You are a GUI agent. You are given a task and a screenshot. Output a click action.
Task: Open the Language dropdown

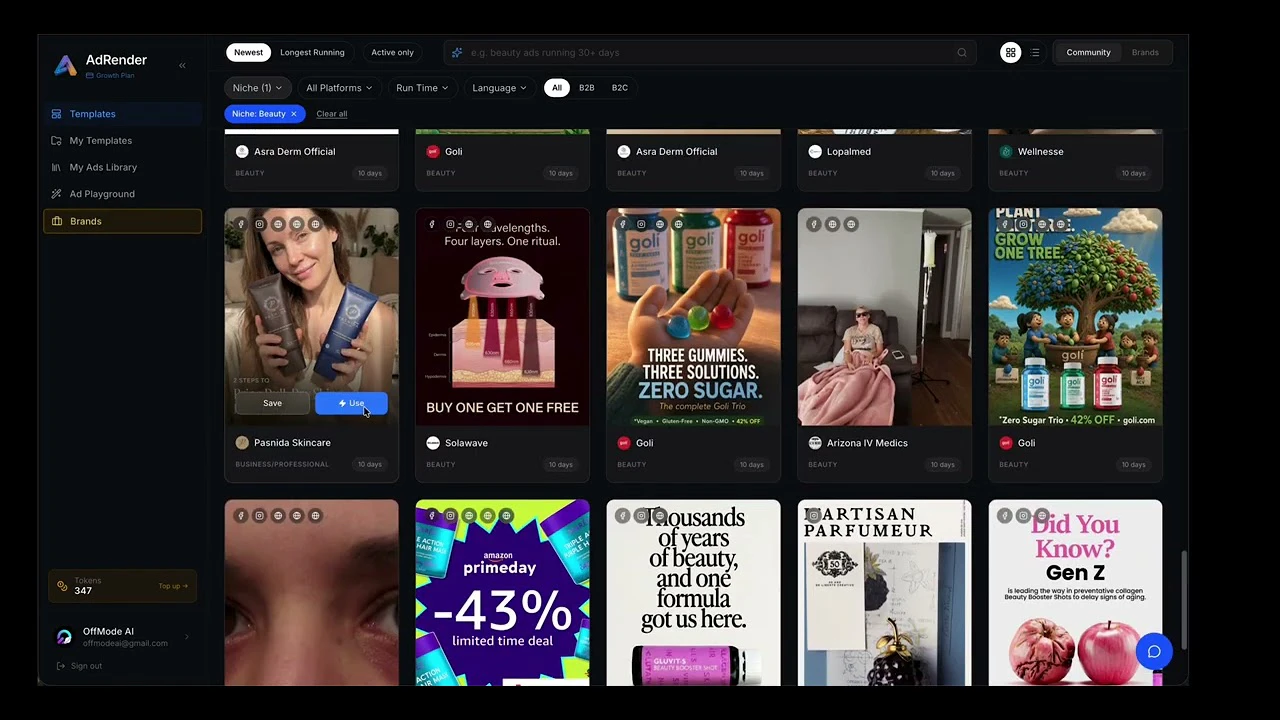[499, 88]
